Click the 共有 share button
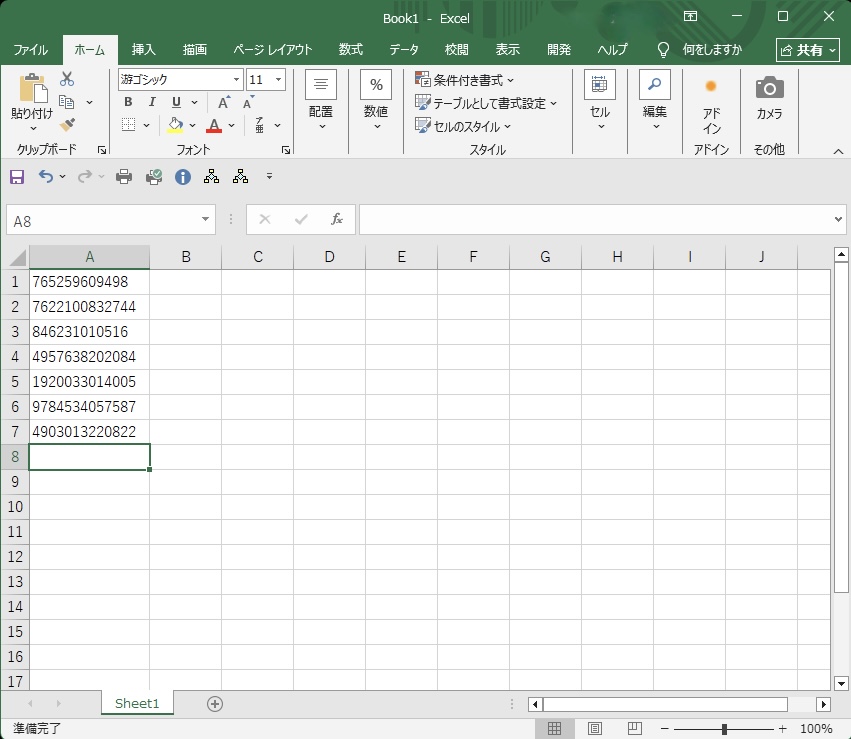This screenshot has height=739, width=851. (x=807, y=49)
